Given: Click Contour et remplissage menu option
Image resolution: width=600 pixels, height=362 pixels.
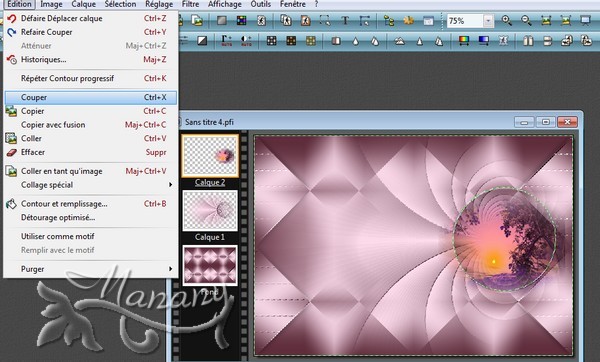Looking at the screenshot, I should [x=90, y=204].
